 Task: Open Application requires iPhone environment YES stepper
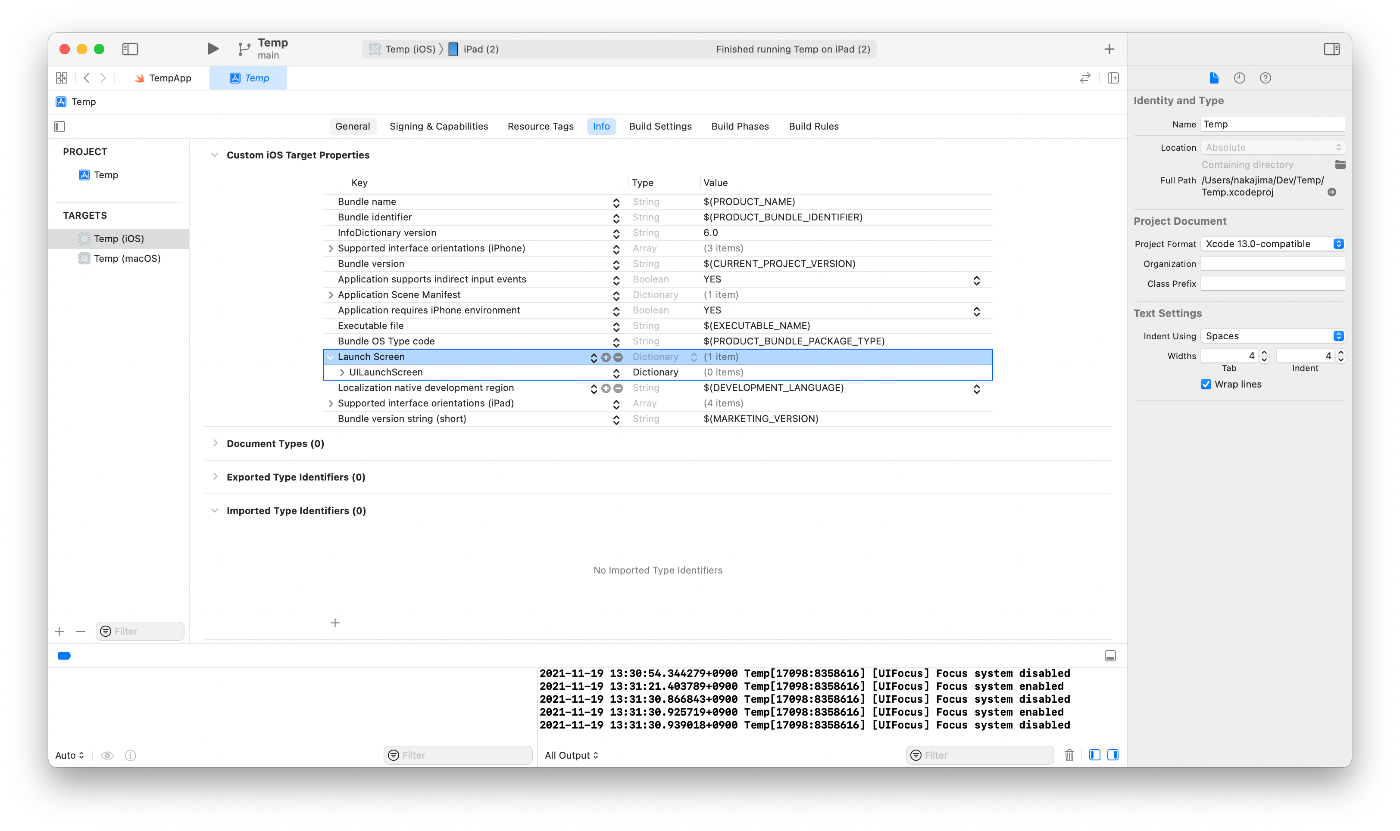pyautogui.click(x=977, y=311)
